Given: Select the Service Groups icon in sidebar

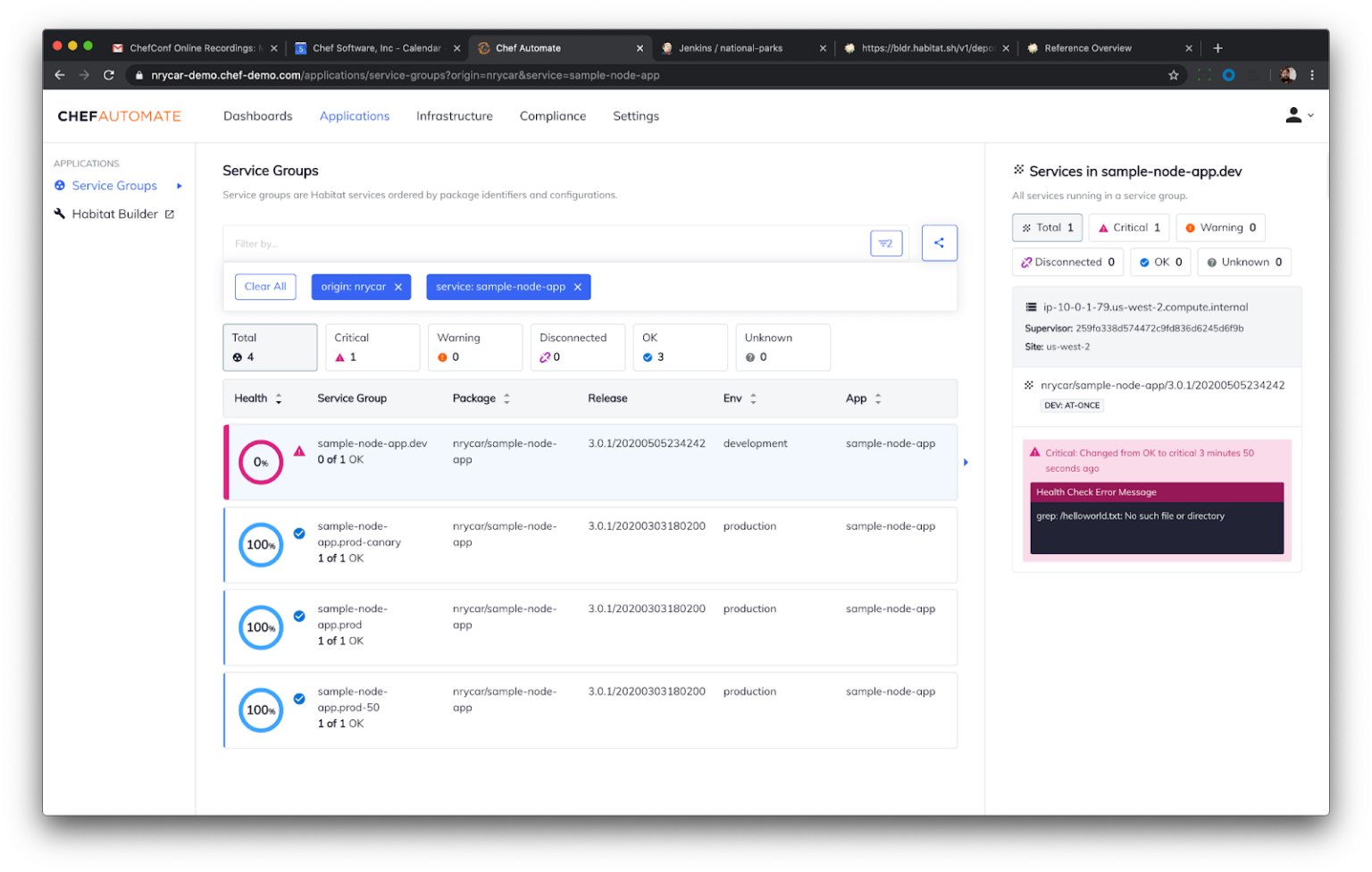Looking at the screenshot, I should point(59,185).
